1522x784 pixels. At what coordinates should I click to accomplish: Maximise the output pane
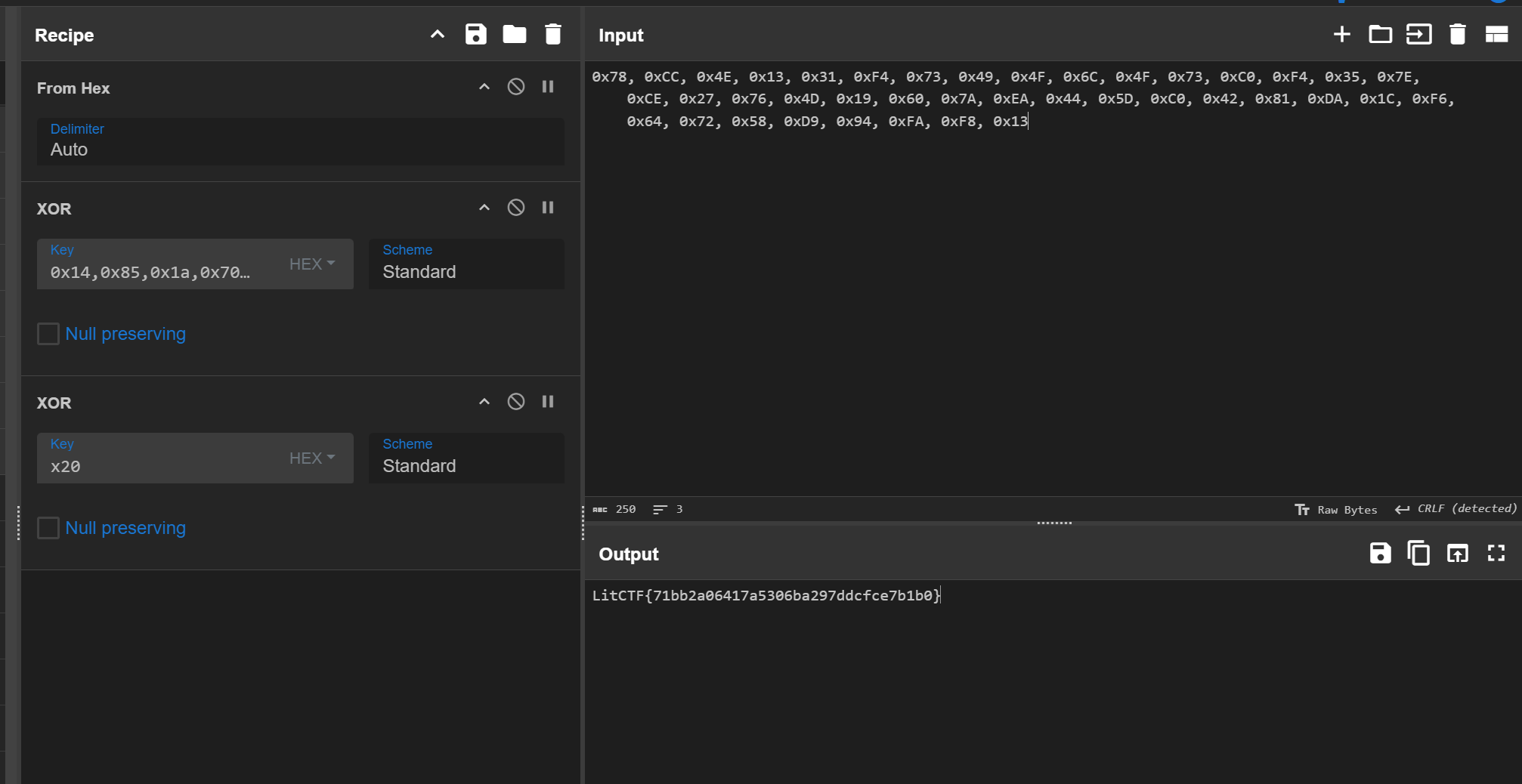1496,554
